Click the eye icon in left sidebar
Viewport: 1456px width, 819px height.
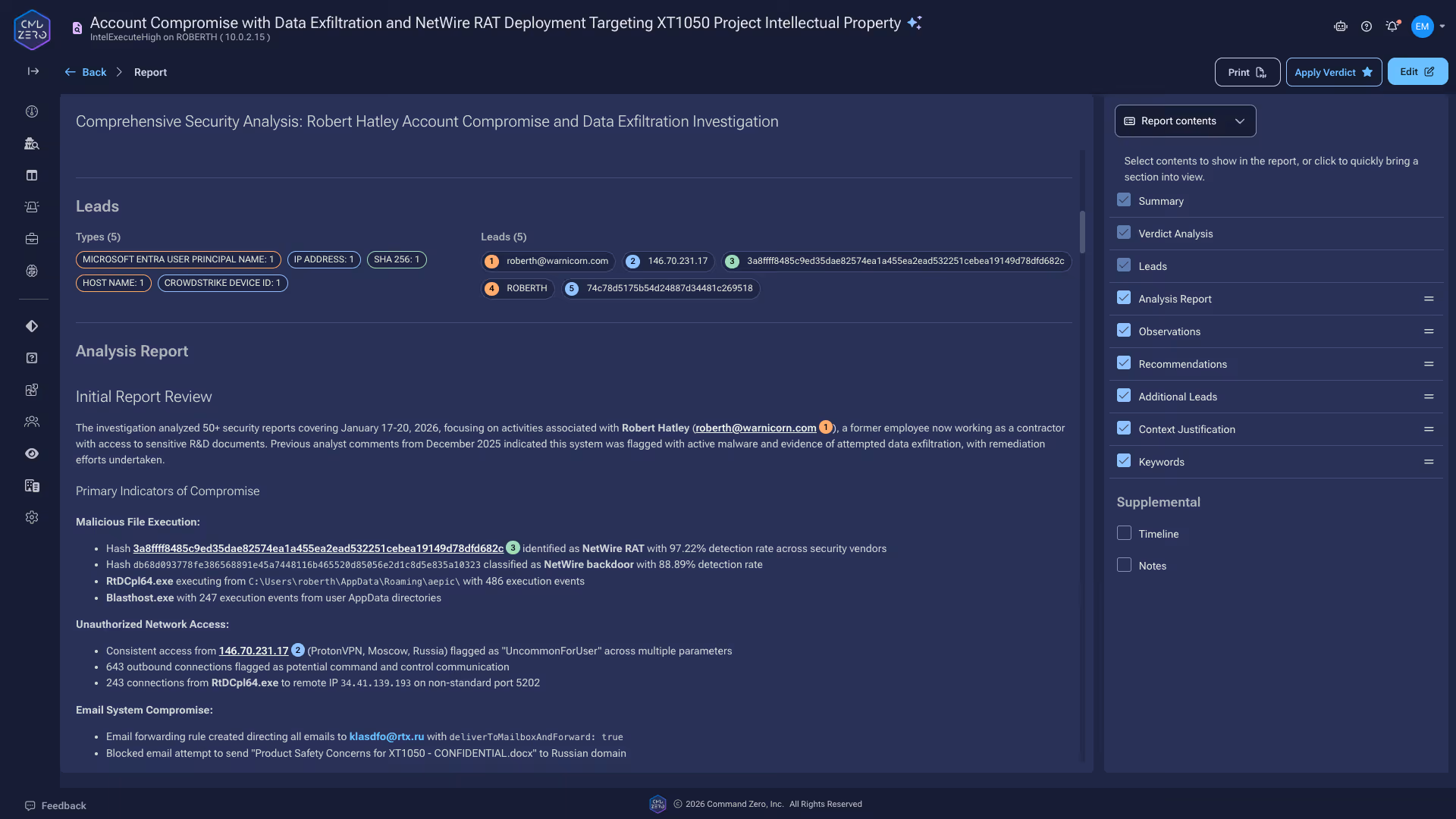(x=32, y=453)
